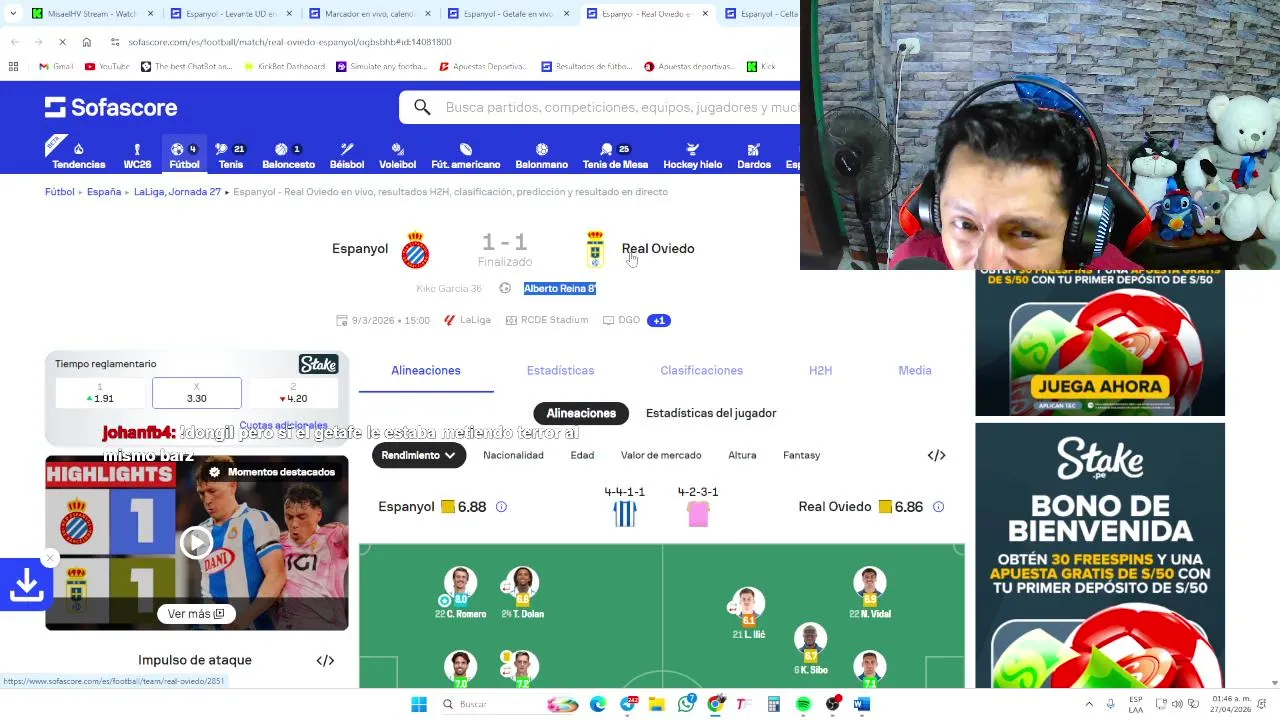Click the Real Oviedo team crest
The image size is (1280, 720).
[595, 250]
